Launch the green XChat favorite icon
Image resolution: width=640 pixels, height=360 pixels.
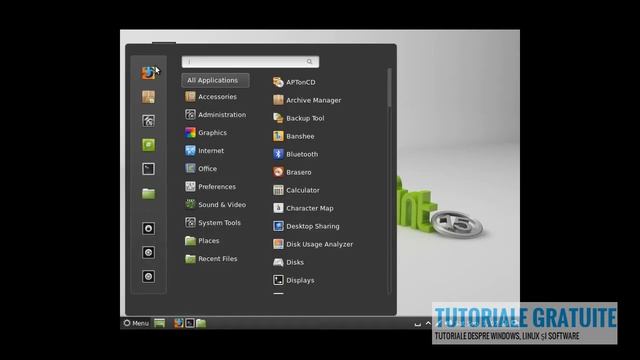click(148, 145)
